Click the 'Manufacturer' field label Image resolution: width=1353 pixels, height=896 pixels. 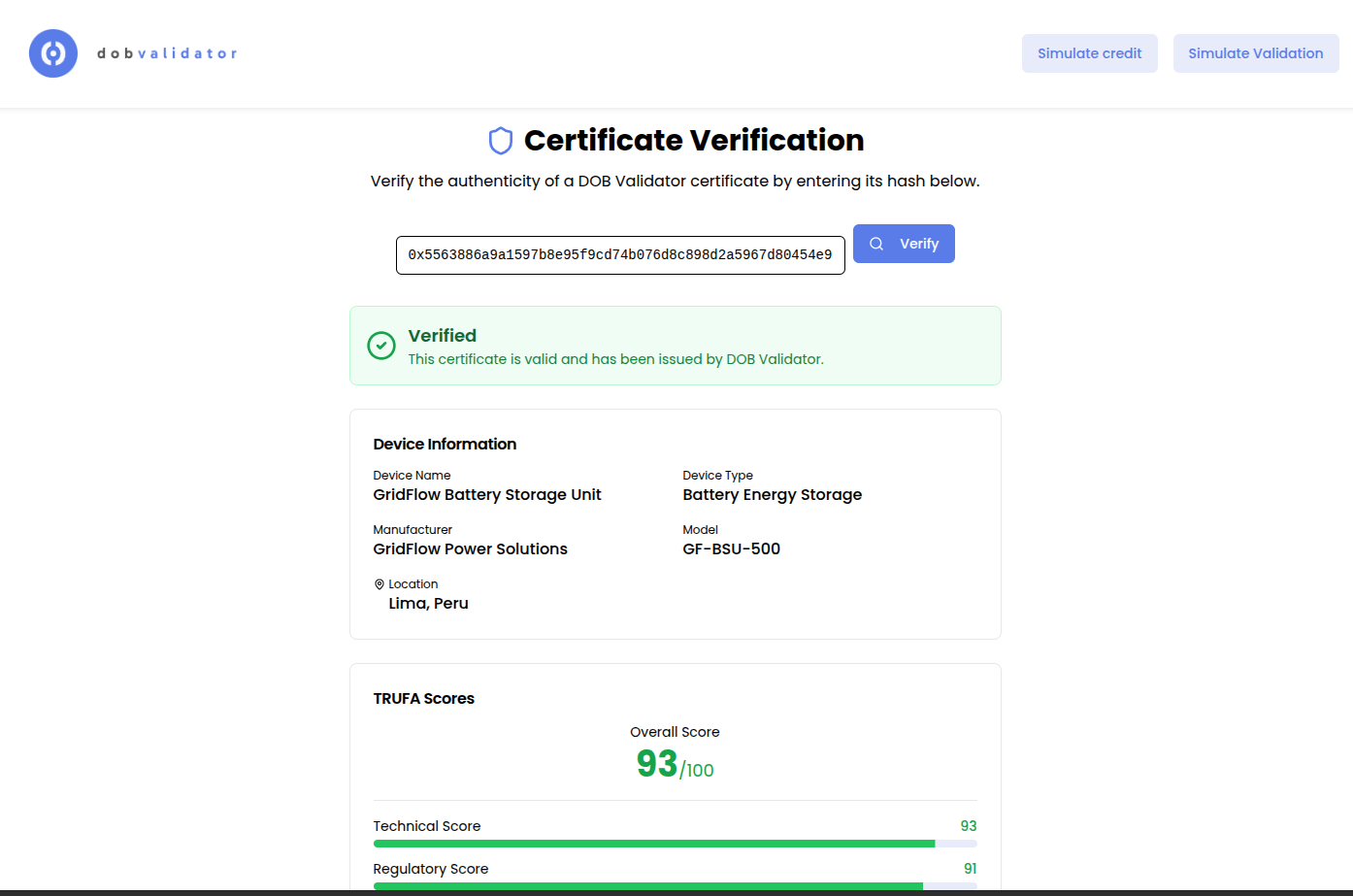pyautogui.click(x=412, y=530)
